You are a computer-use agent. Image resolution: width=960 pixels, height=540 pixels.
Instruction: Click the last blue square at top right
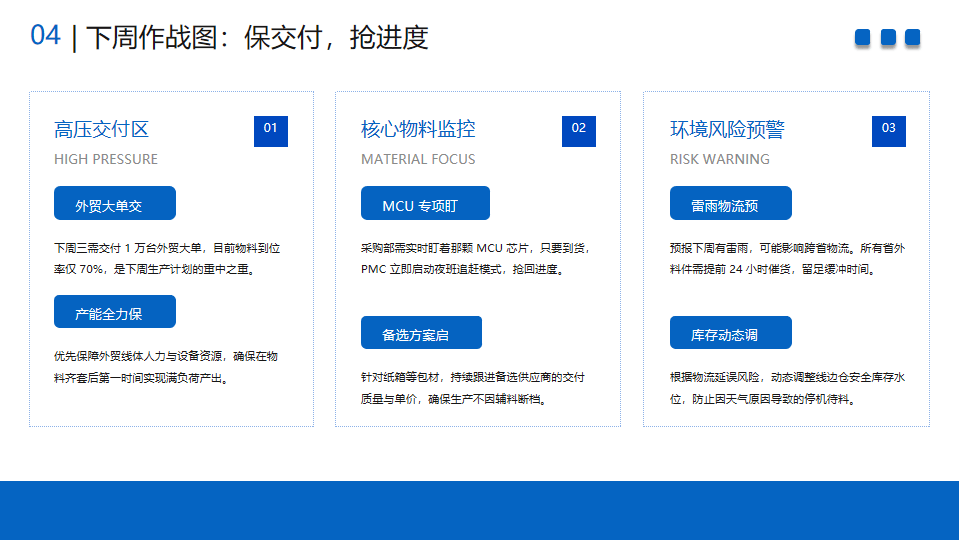(x=912, y=38)
